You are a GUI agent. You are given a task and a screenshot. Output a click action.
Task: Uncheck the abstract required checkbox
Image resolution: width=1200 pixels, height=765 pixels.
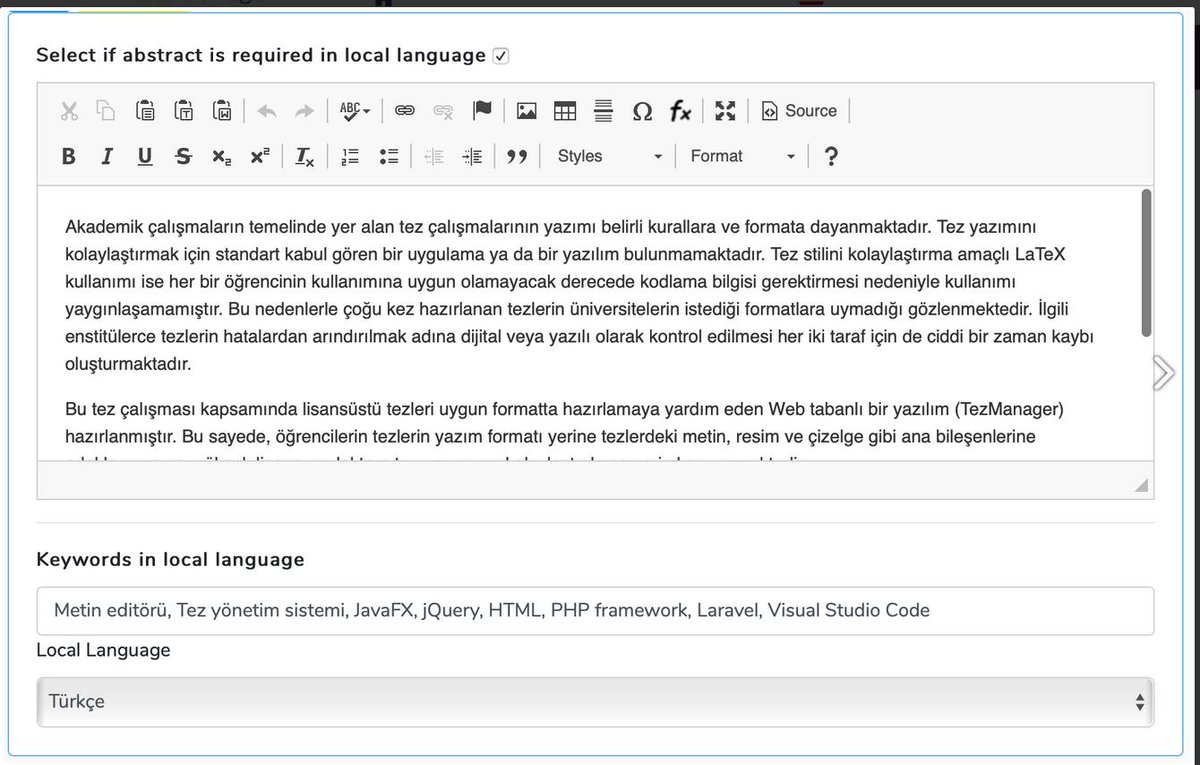point(501,55)
